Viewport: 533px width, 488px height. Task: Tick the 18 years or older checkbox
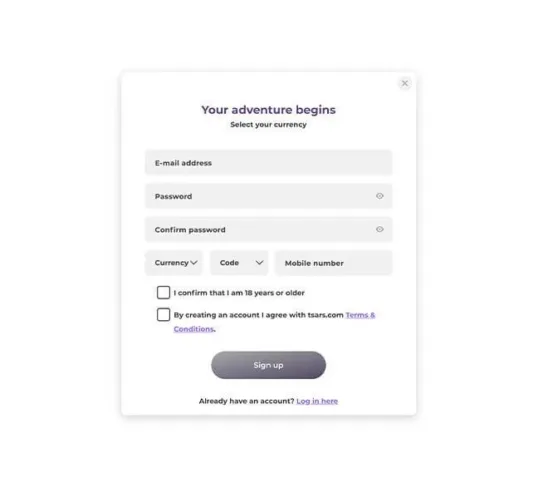[163, 292]
